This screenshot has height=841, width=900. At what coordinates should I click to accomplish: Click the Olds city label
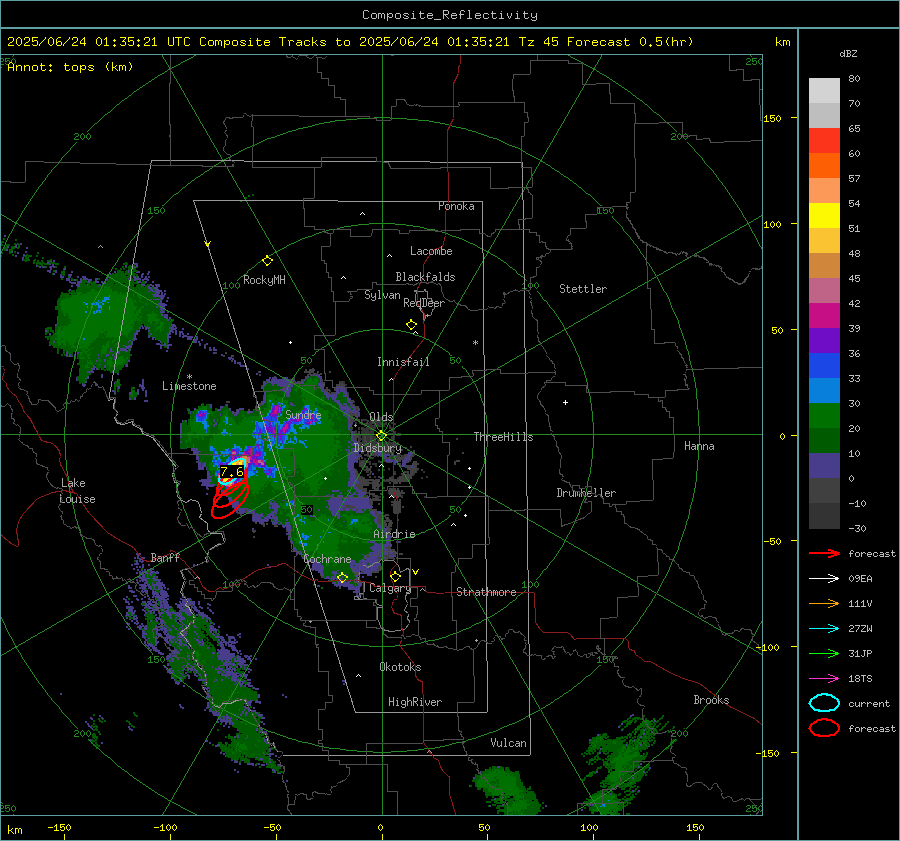point(381,417)
